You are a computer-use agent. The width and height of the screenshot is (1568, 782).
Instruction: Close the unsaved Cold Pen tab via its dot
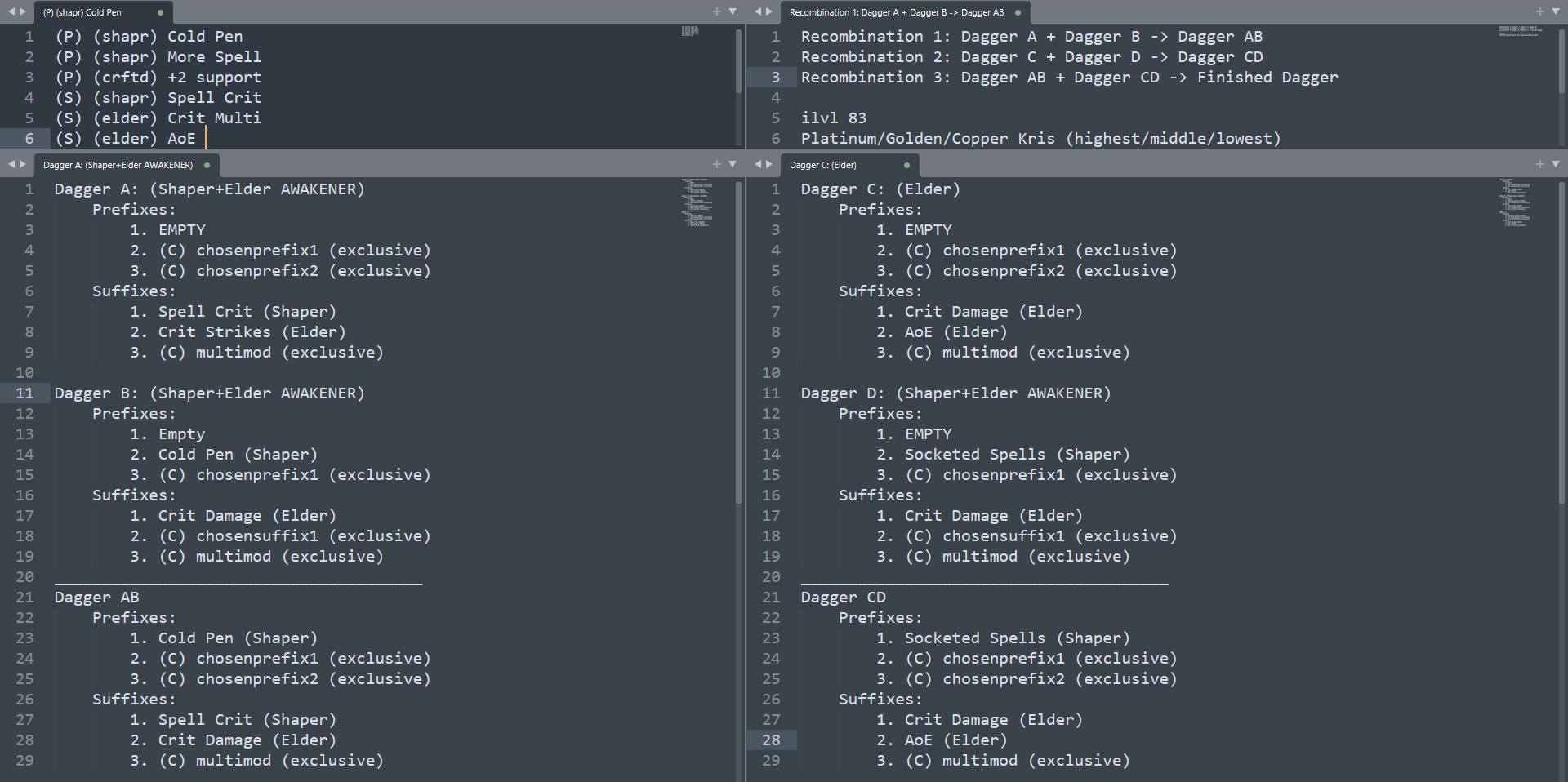[x=160, y=12]
